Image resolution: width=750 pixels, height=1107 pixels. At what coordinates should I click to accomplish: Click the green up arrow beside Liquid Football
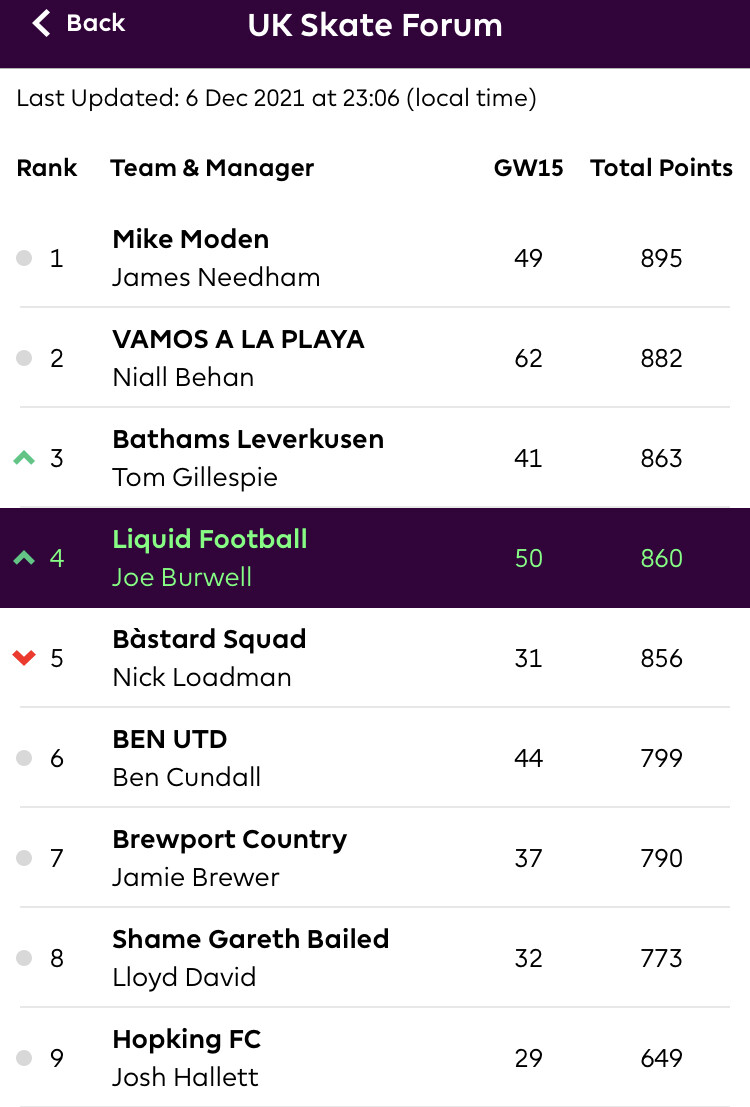24,558
